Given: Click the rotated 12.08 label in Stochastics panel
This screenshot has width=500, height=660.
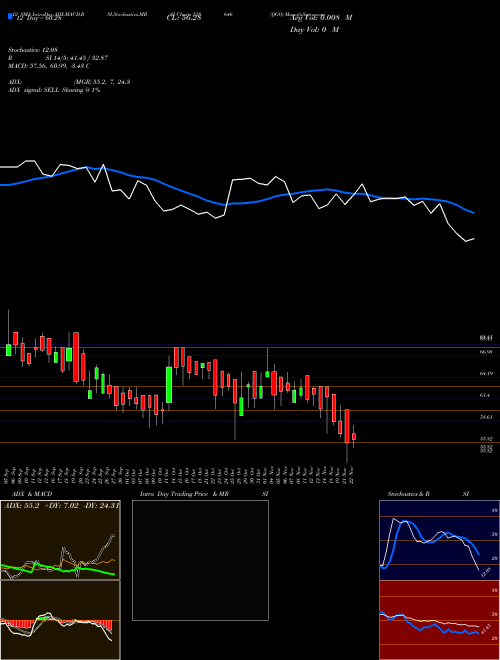Looking at the screenshot, I should (x=485, y=572).
